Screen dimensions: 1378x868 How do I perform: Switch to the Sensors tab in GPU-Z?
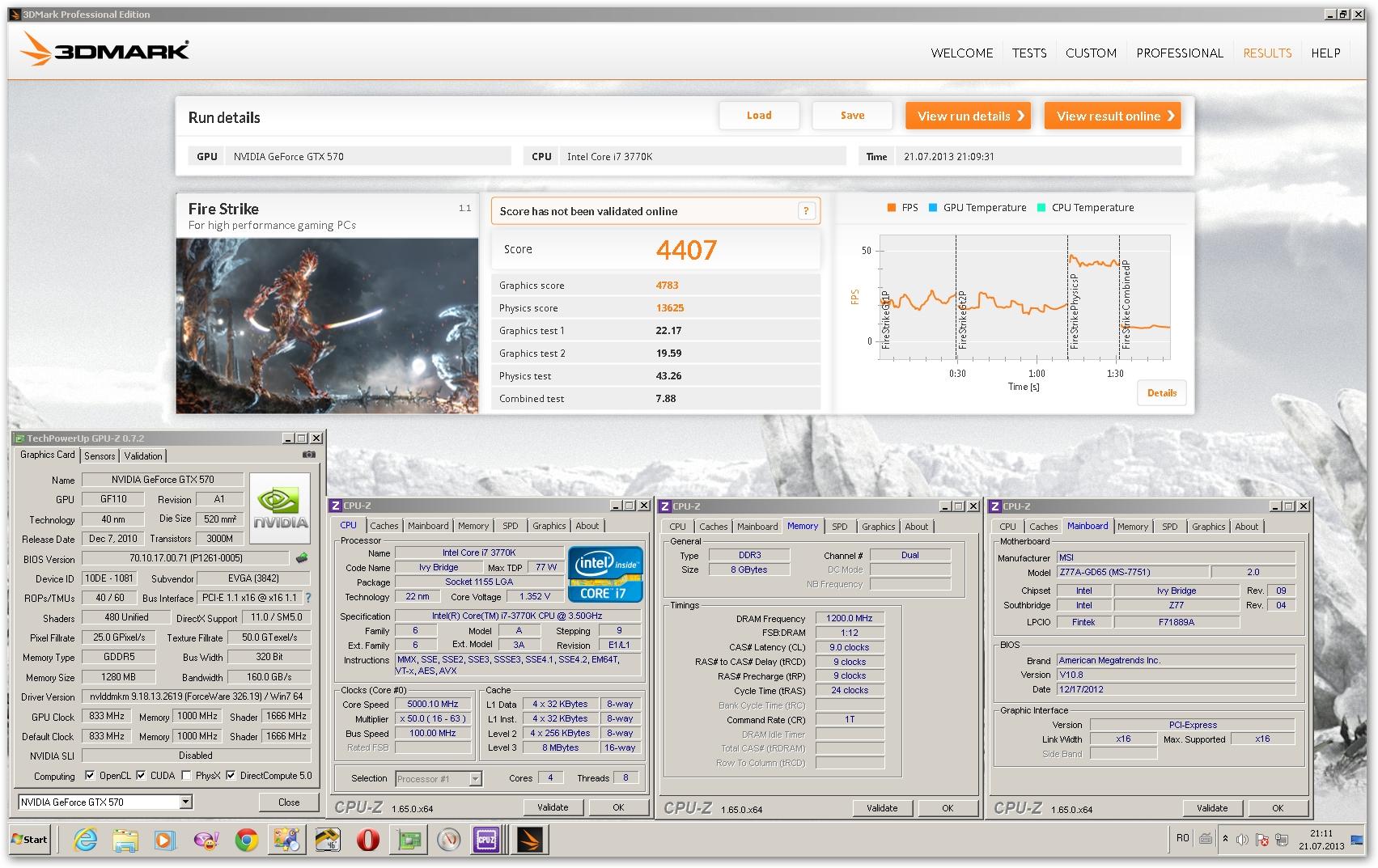pos(100,456)
